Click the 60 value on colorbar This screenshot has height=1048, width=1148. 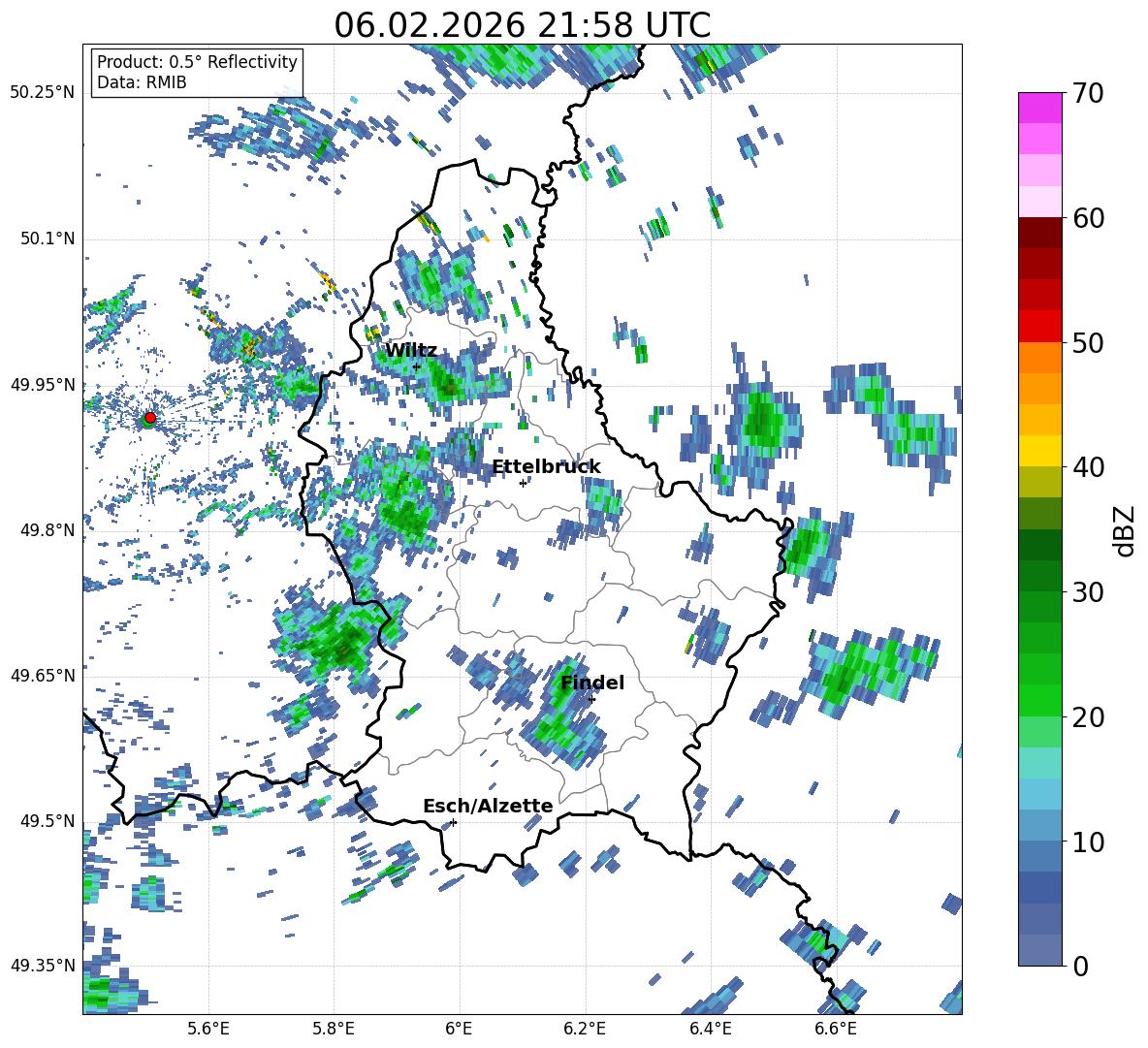pos(1089,218)
